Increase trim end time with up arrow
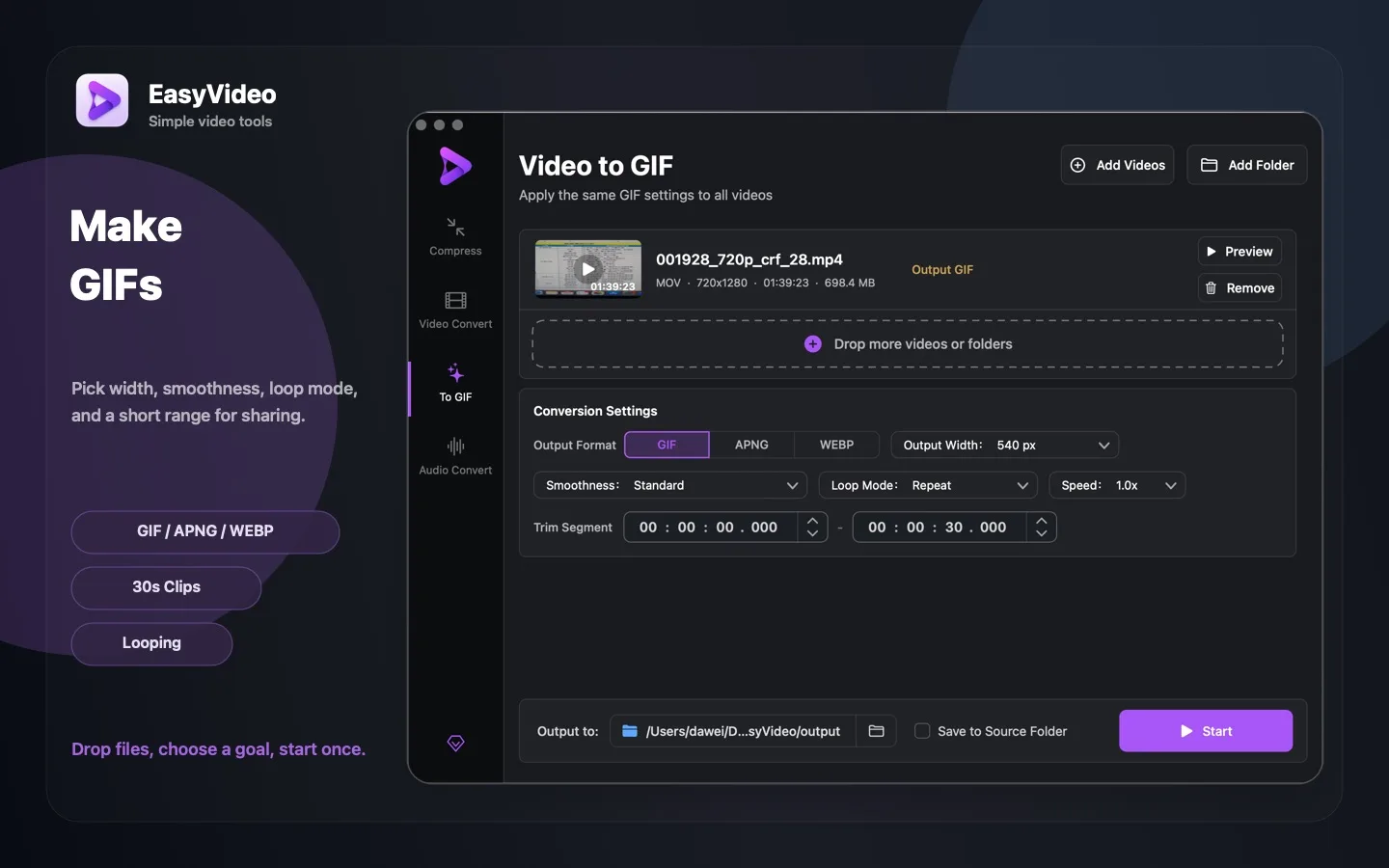The image size is (1389, 868). [x=1041, y=521]
